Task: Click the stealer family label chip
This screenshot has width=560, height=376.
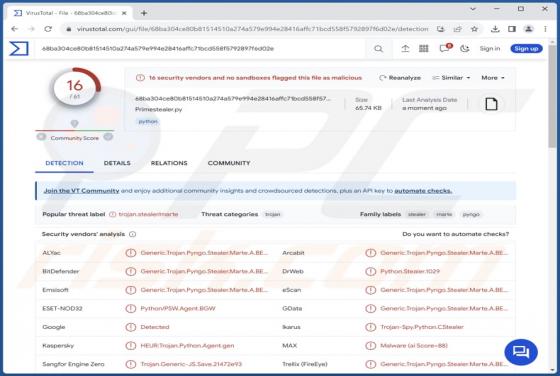Action: (417, 214)
